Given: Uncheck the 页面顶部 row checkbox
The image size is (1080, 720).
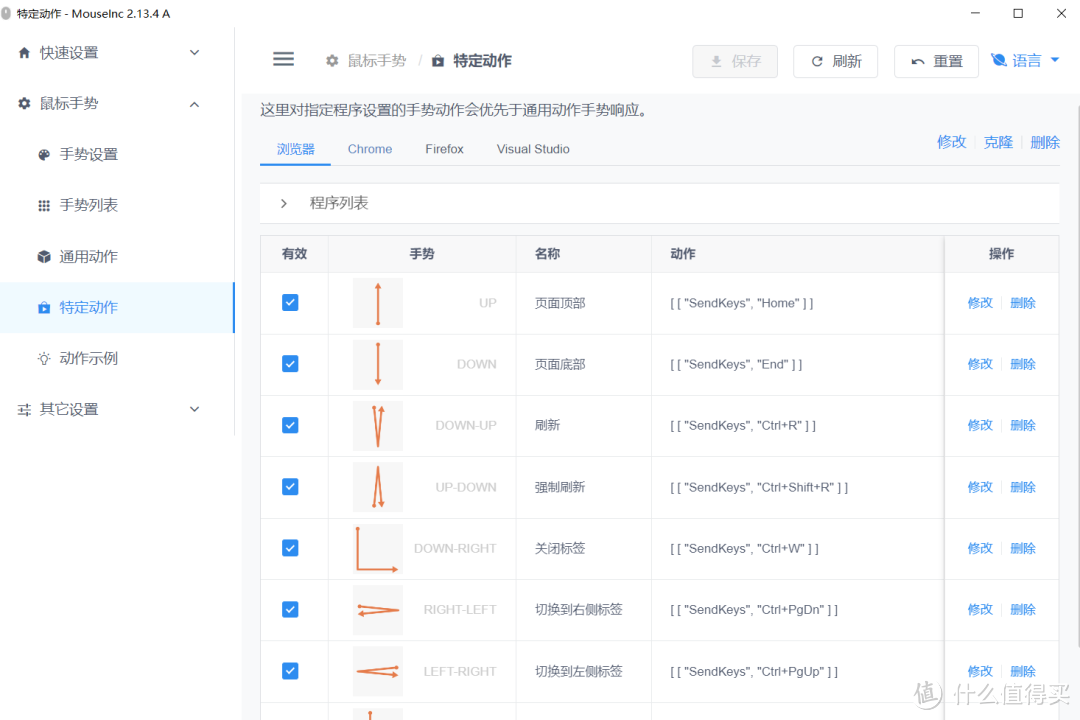Looking at the screenshot, I should (x=290, y=302).
